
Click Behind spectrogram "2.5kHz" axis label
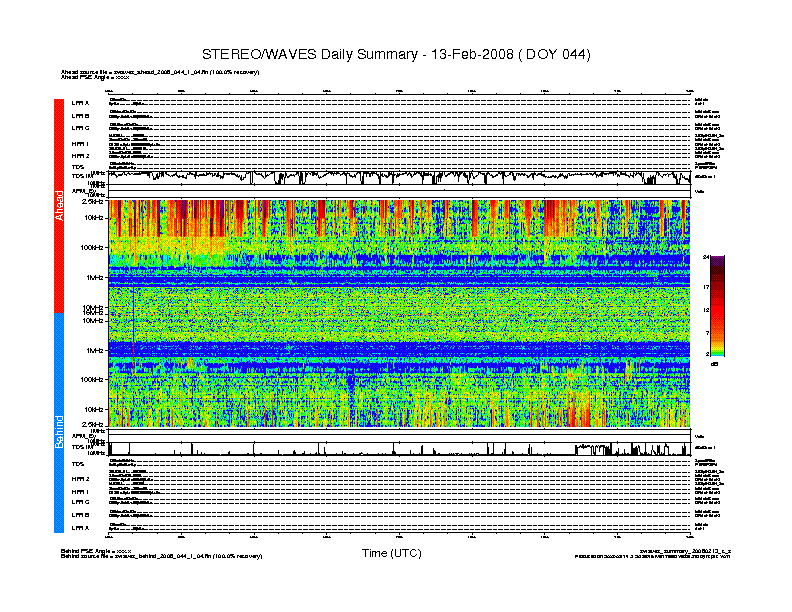pos(92,424)
